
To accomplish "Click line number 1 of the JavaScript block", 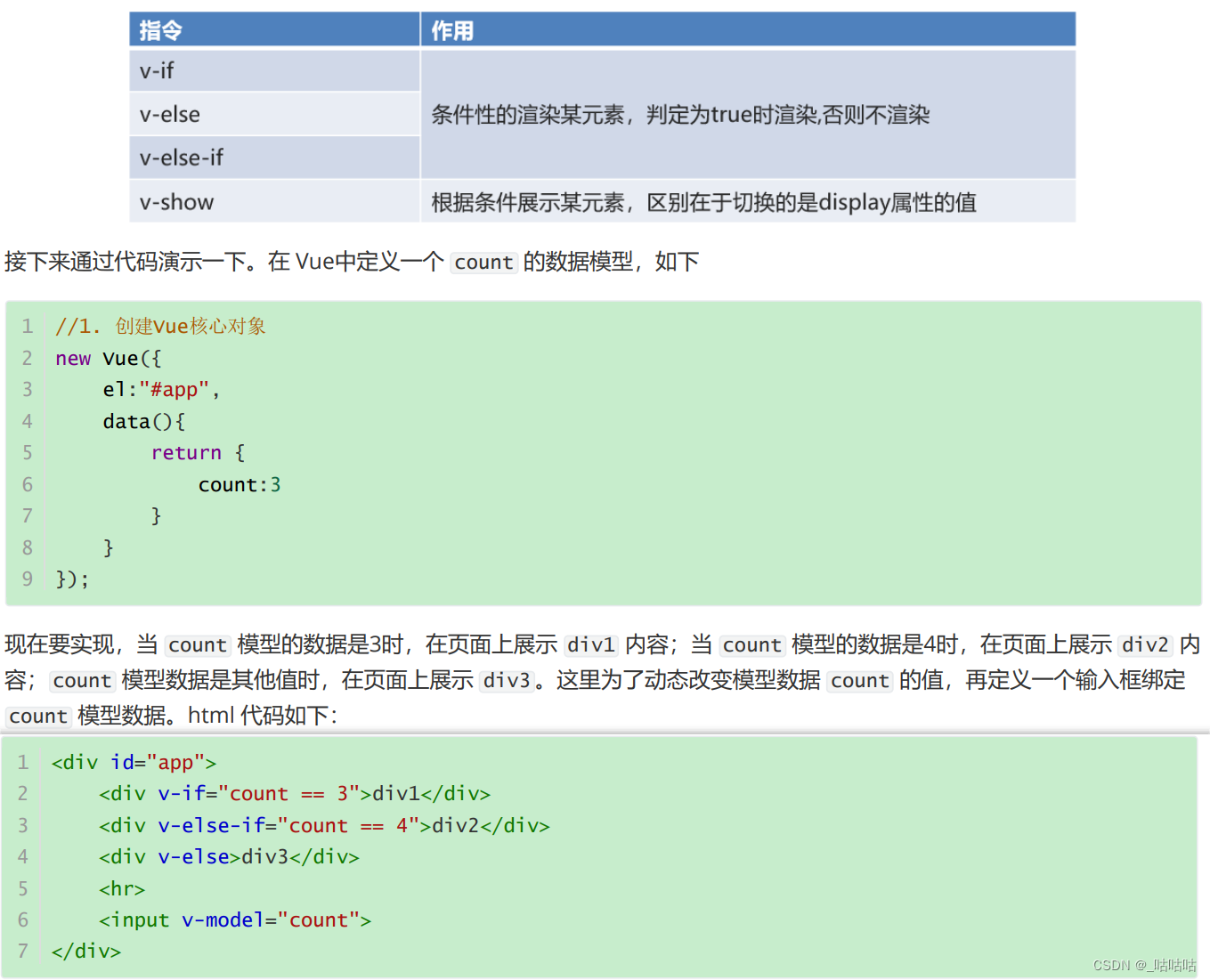I will [x=27, y=326].
